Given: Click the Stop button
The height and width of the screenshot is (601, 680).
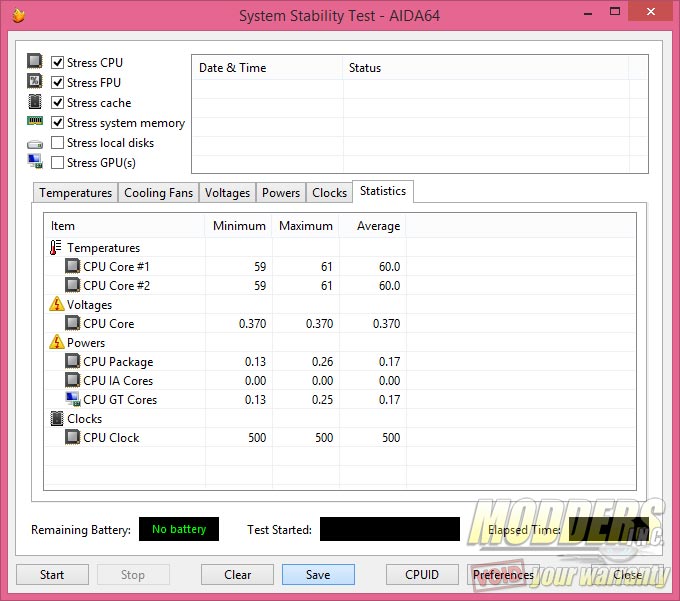Looking at the screenshot, I should coord(133,575).
